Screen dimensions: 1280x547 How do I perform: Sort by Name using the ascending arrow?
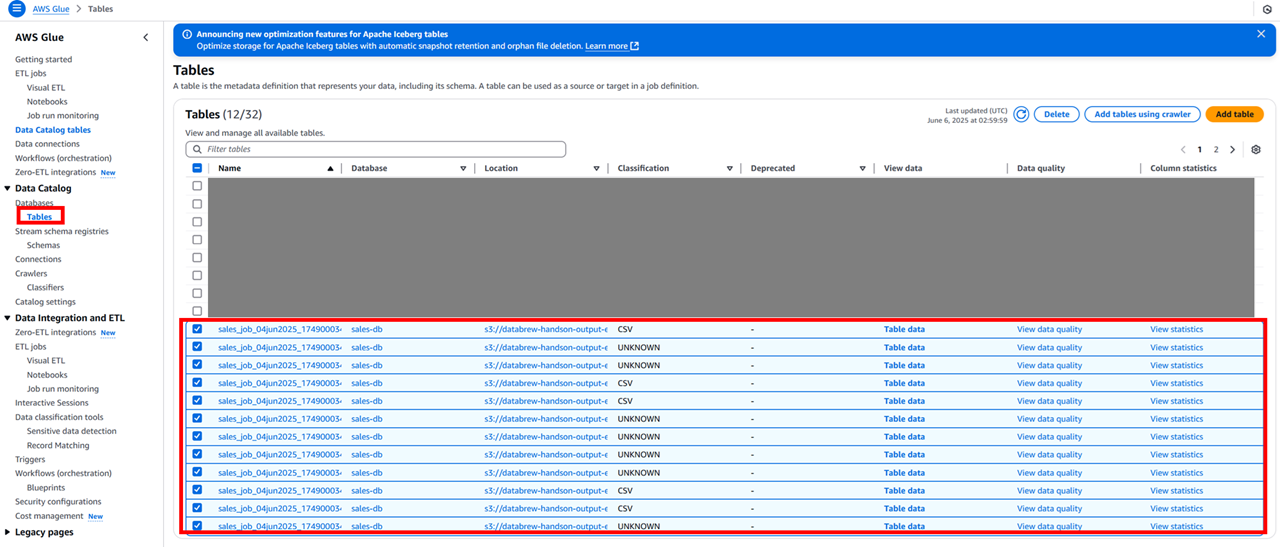click(x=331, y=169)
